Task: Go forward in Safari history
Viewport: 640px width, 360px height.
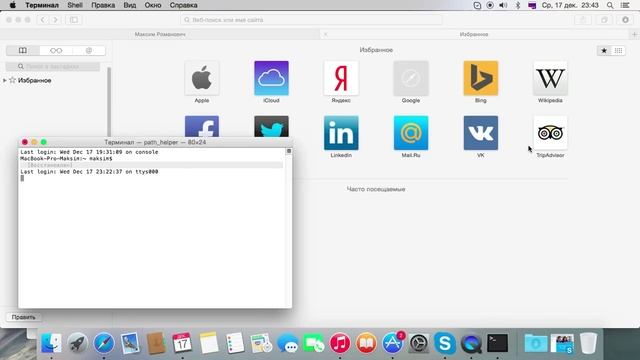Action: pyautogui.click(x=55, y=20)
